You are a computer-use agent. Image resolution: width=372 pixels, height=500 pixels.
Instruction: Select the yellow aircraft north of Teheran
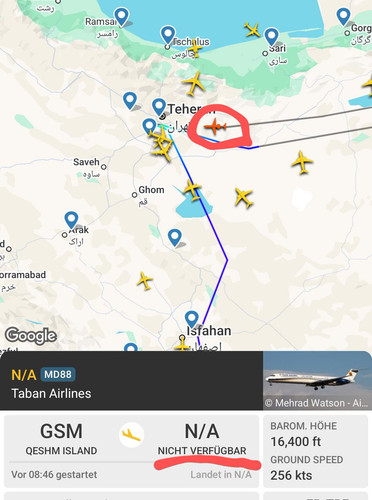[194, 83]
